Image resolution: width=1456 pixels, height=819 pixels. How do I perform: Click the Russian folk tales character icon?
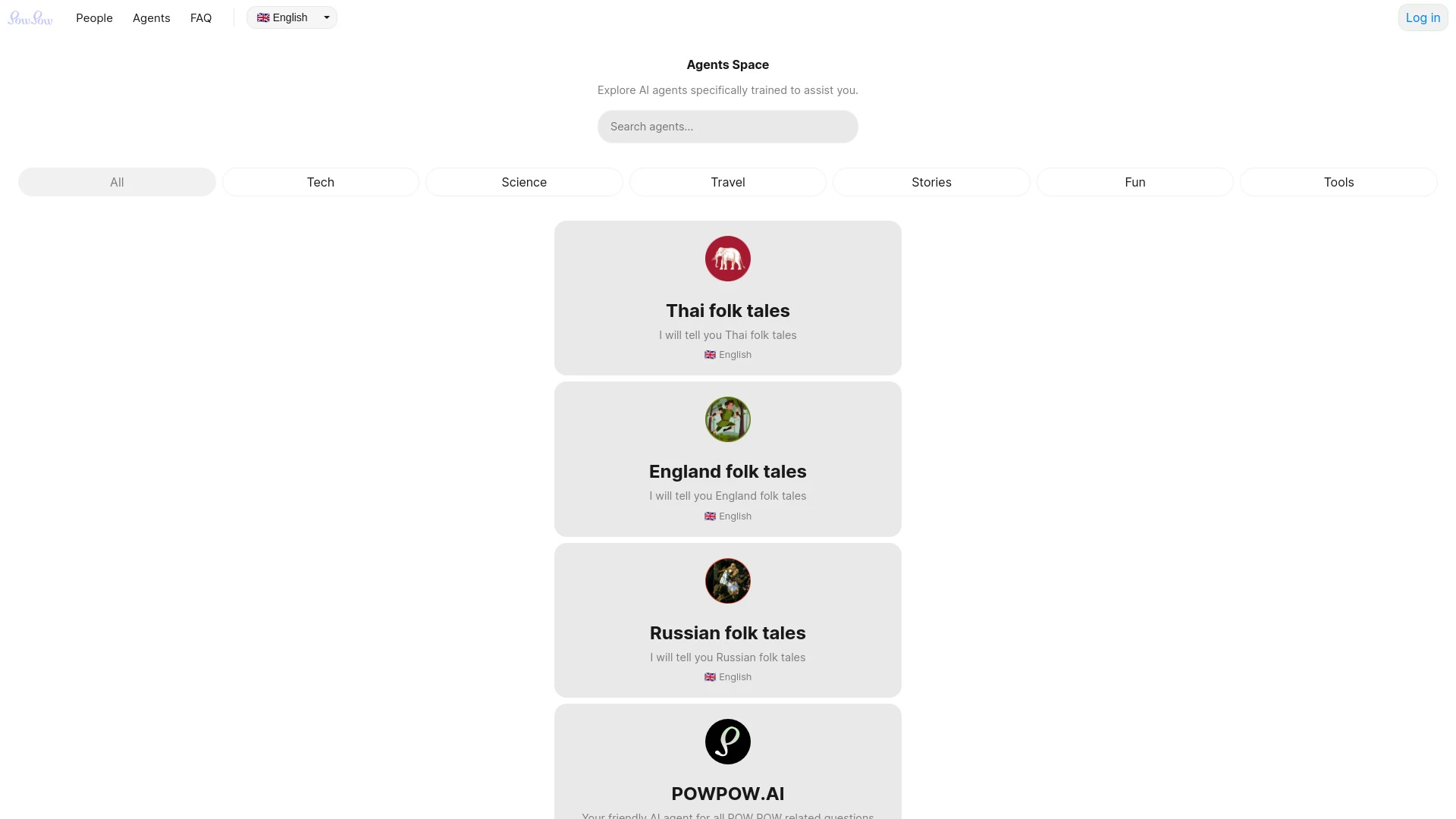728,580
